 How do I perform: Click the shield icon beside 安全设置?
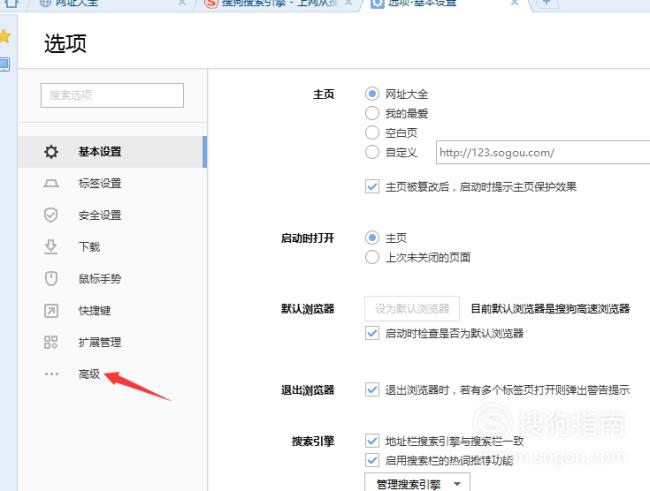(51, 215)
